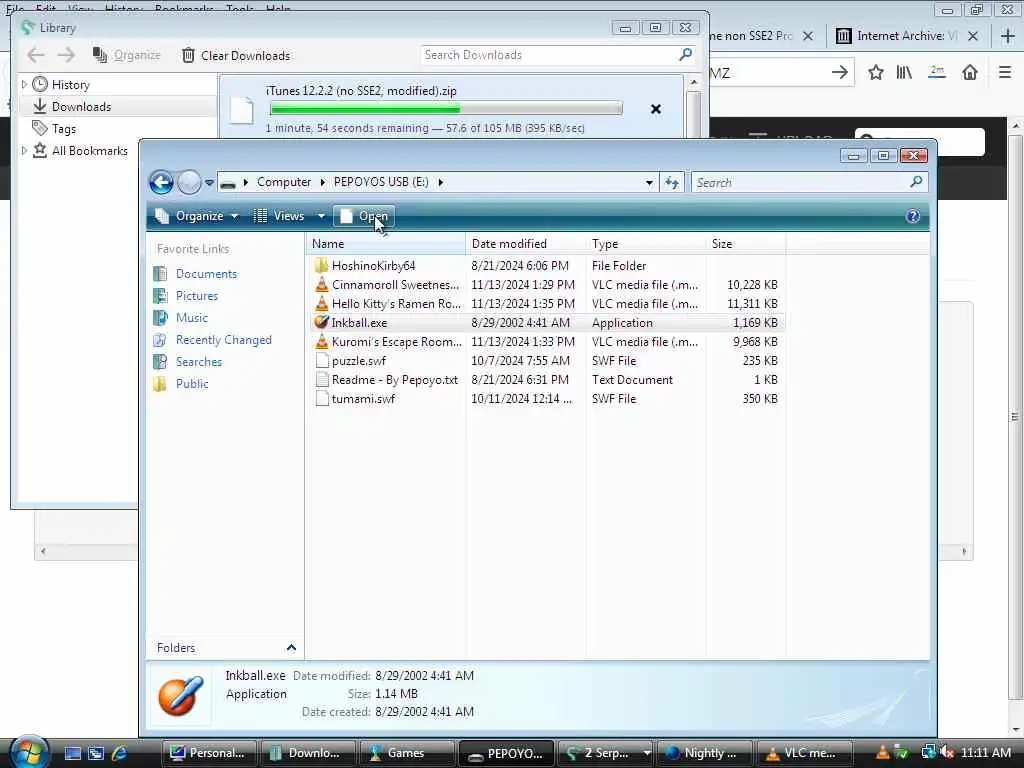Switch to Nightly taskbar button
This screenshot has height=768, width=1024.
(x=705, y=753)
